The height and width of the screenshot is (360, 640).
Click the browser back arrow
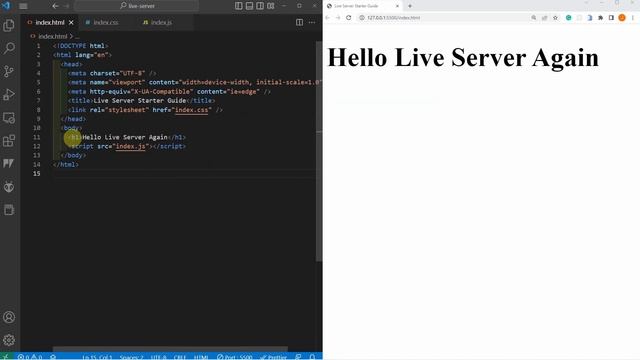pos(327,18)
